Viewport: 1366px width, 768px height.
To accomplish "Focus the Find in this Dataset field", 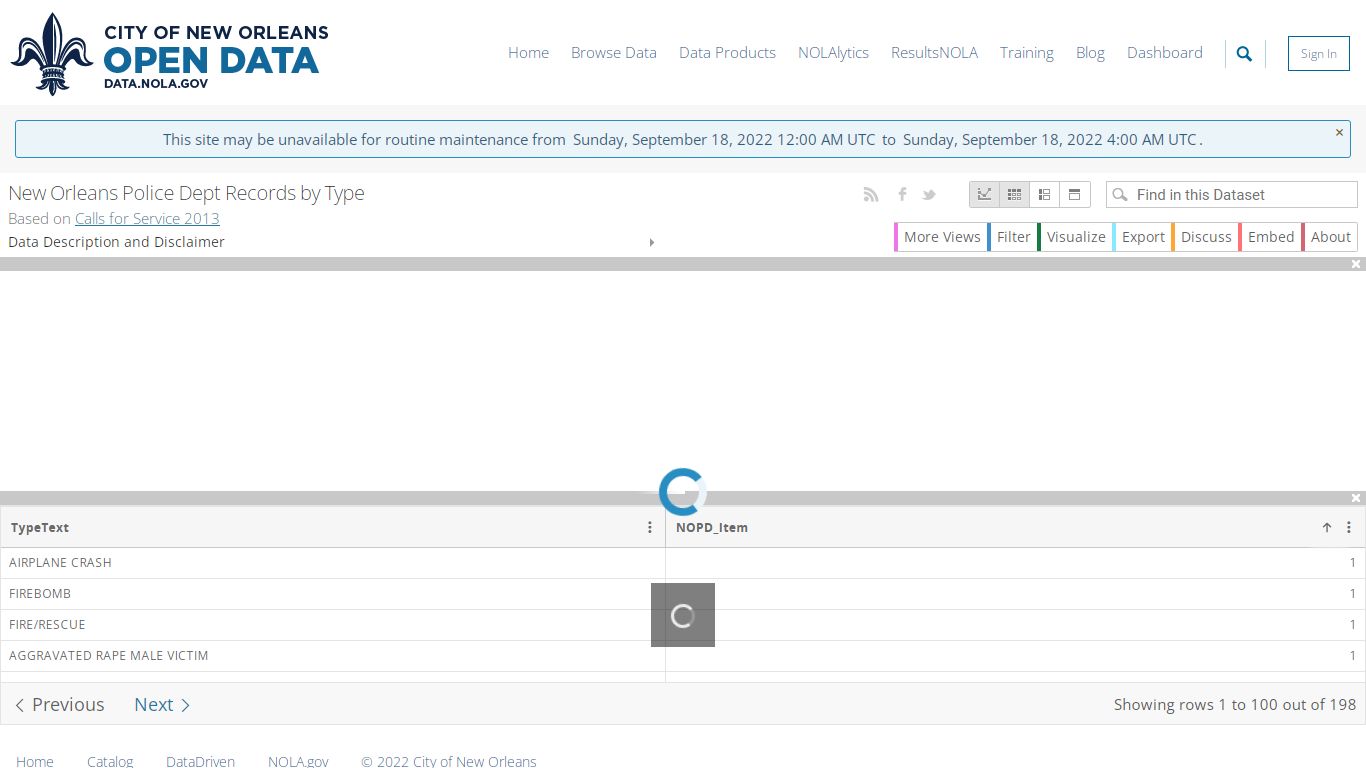I will coord(1232,195).
